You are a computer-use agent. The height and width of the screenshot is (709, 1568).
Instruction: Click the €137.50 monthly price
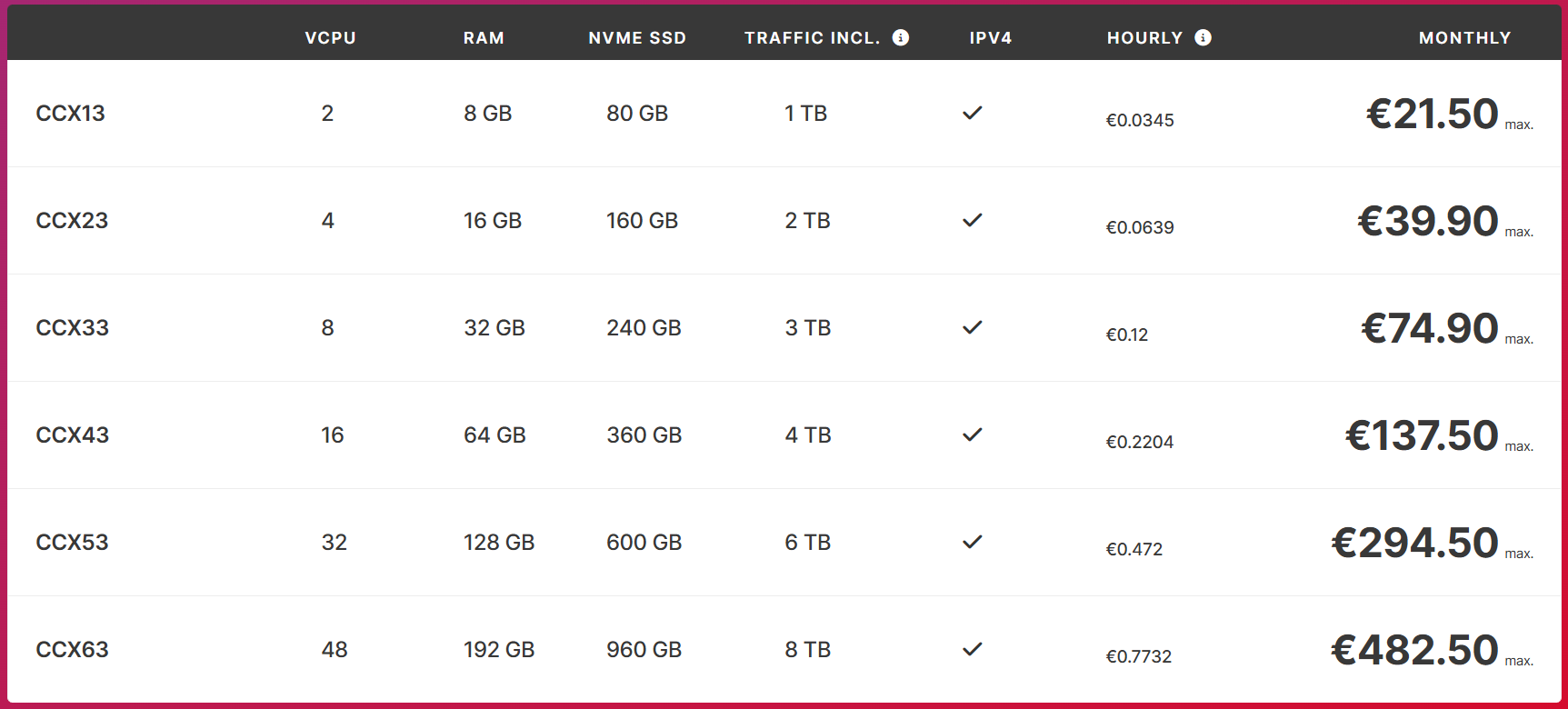[x=1422, y=435]
